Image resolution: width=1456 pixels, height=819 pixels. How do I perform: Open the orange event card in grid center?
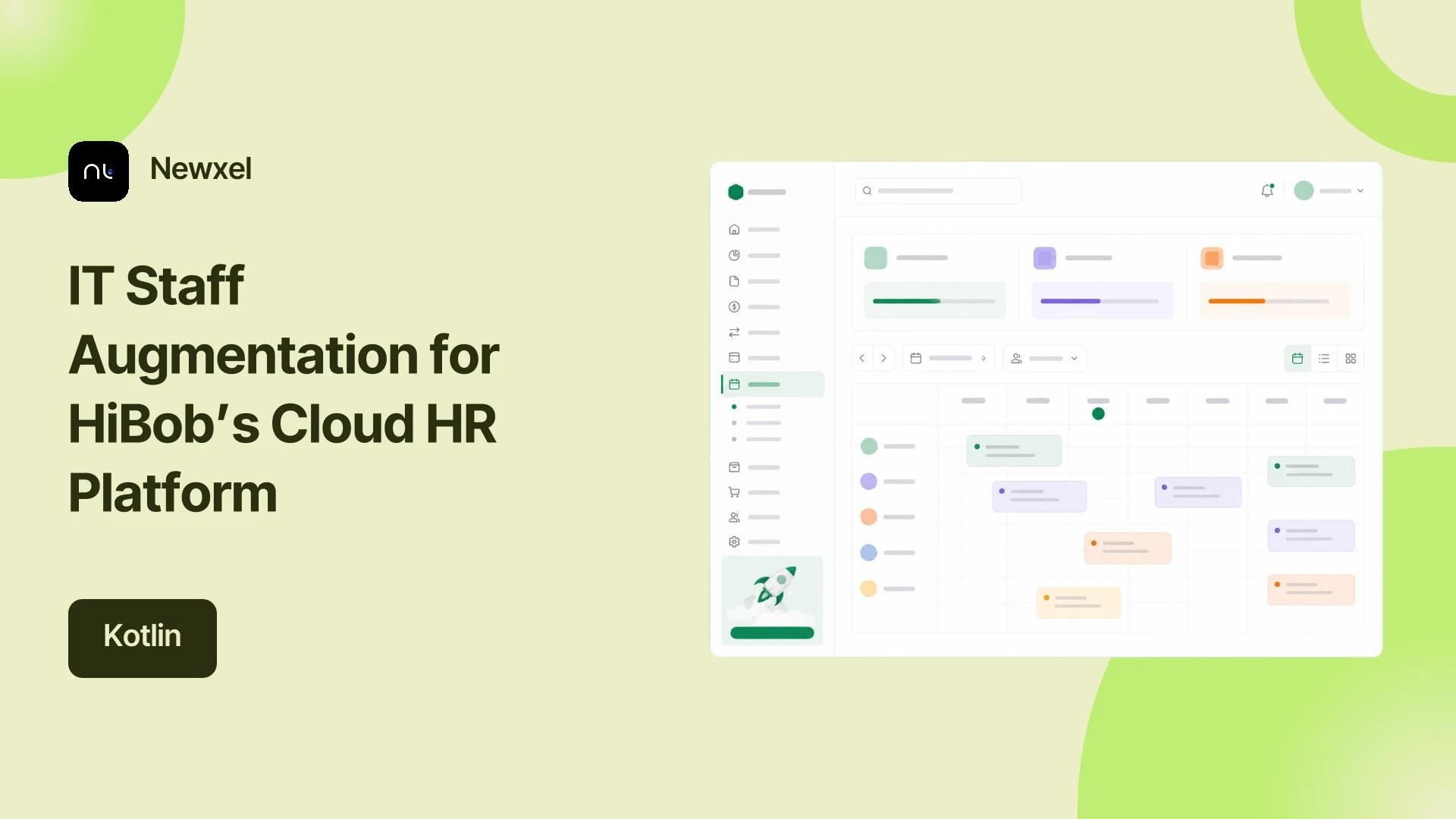coord(1128,548)
